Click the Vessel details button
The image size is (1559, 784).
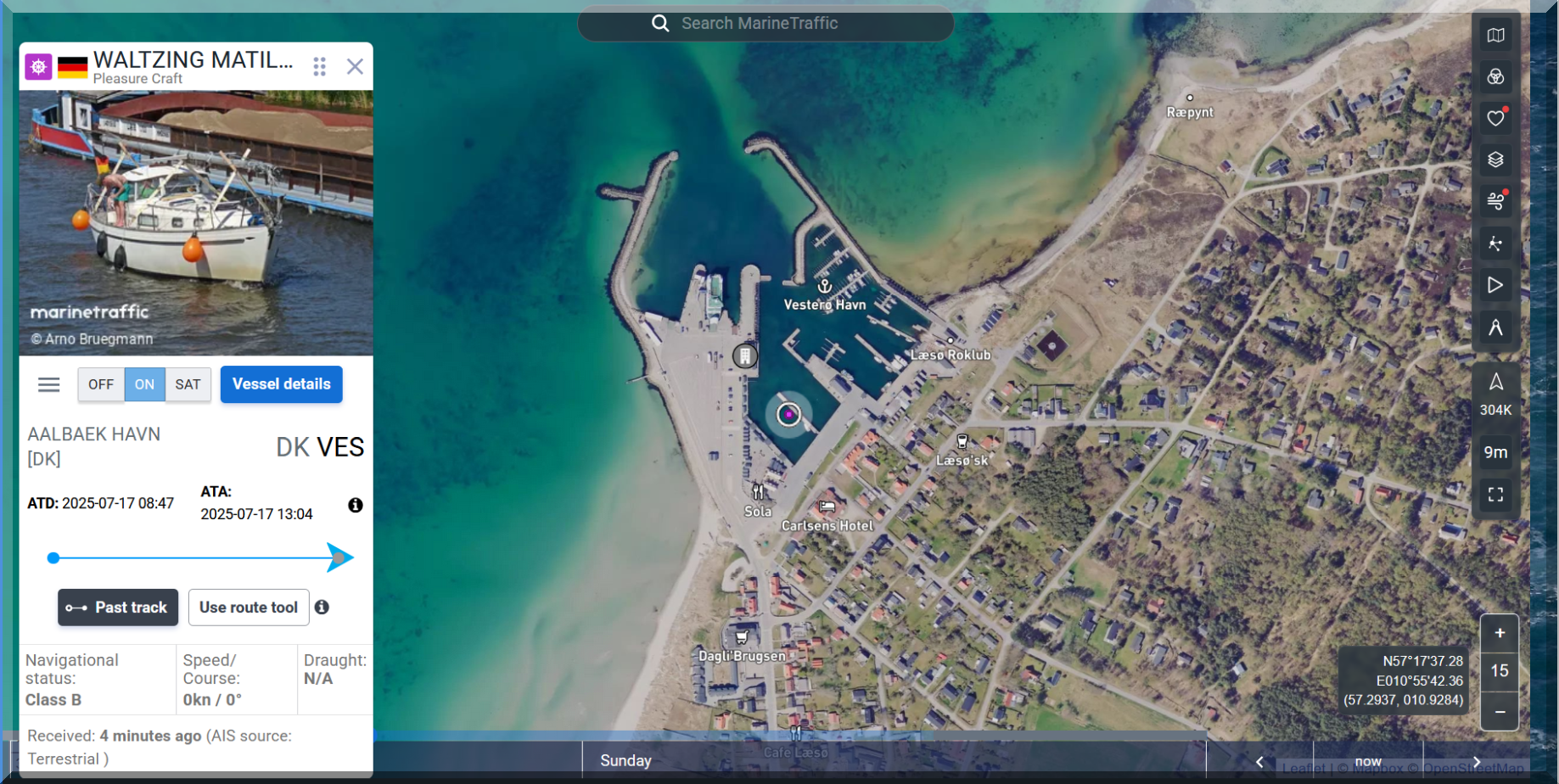pos(281,384)
